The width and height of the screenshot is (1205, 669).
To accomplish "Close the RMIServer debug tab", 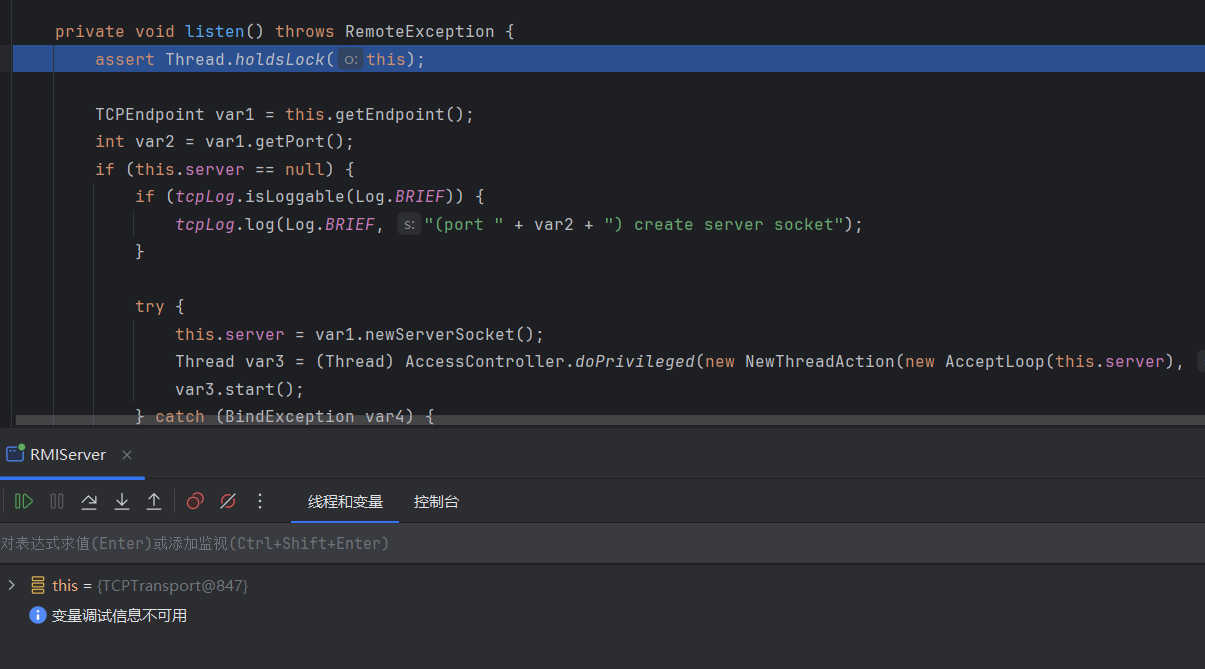I will coord(127,455).
